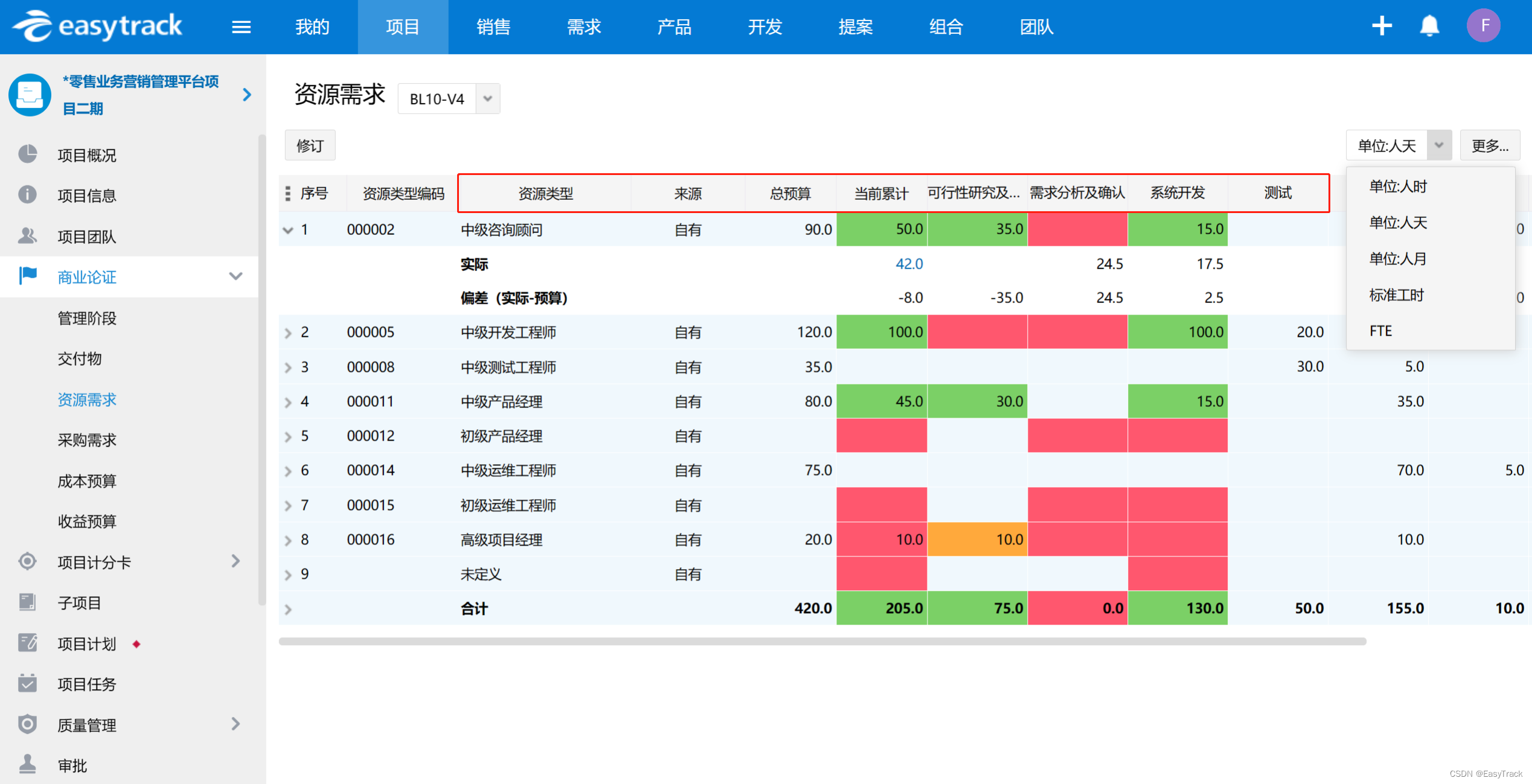This screenshot has width=1532, height=784.
Task: Click the 项目团队 people icon
Action: coord(27,236)
